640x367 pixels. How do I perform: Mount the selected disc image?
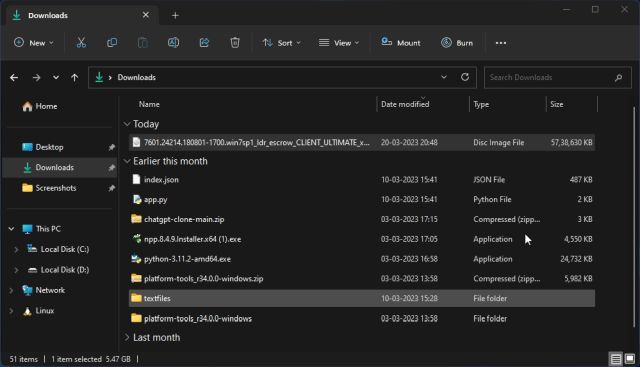click(400, 42)
